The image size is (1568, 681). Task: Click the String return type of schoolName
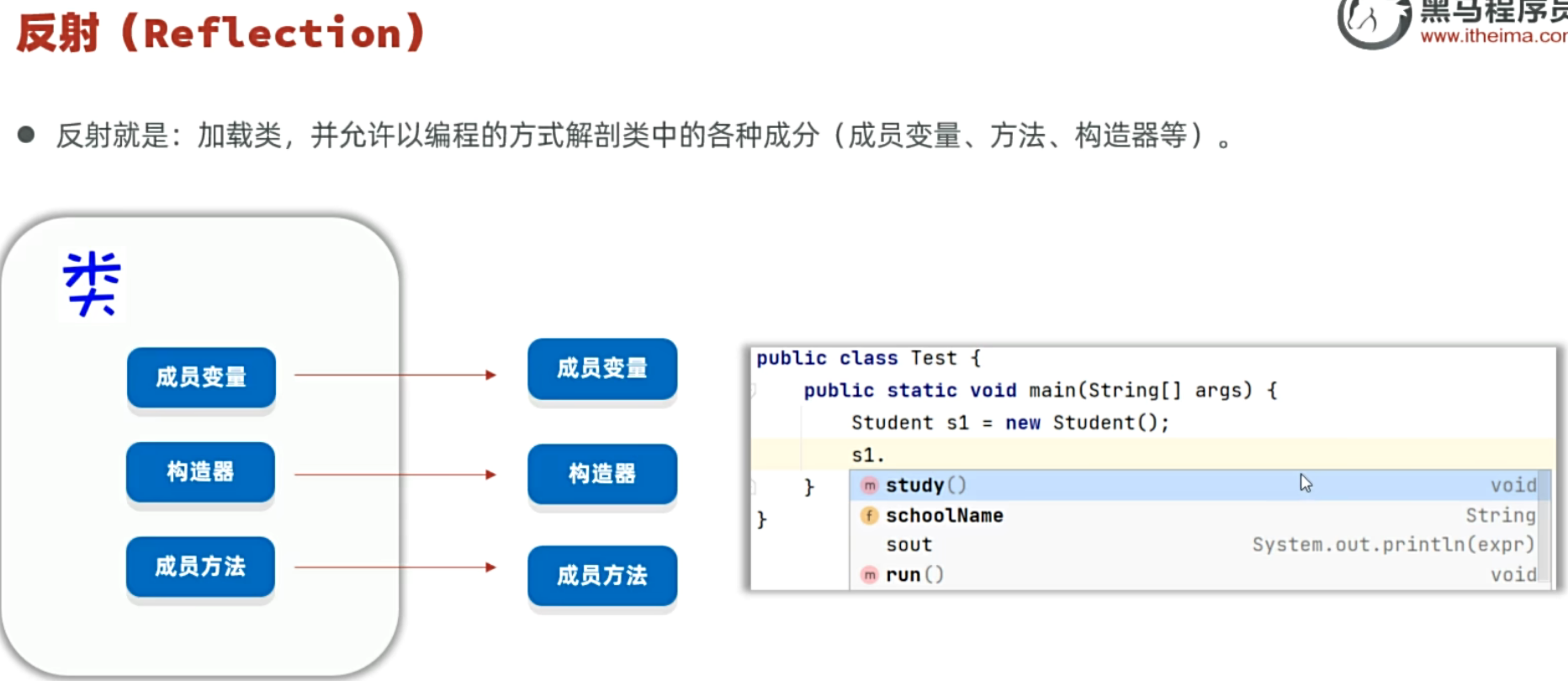click(1500, 515)
